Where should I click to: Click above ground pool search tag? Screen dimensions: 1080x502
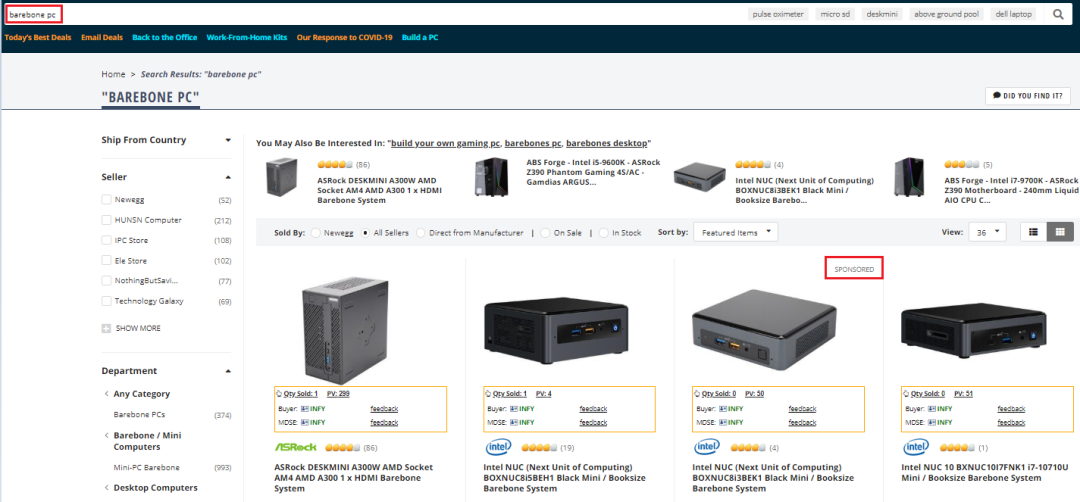coord(946,14)
